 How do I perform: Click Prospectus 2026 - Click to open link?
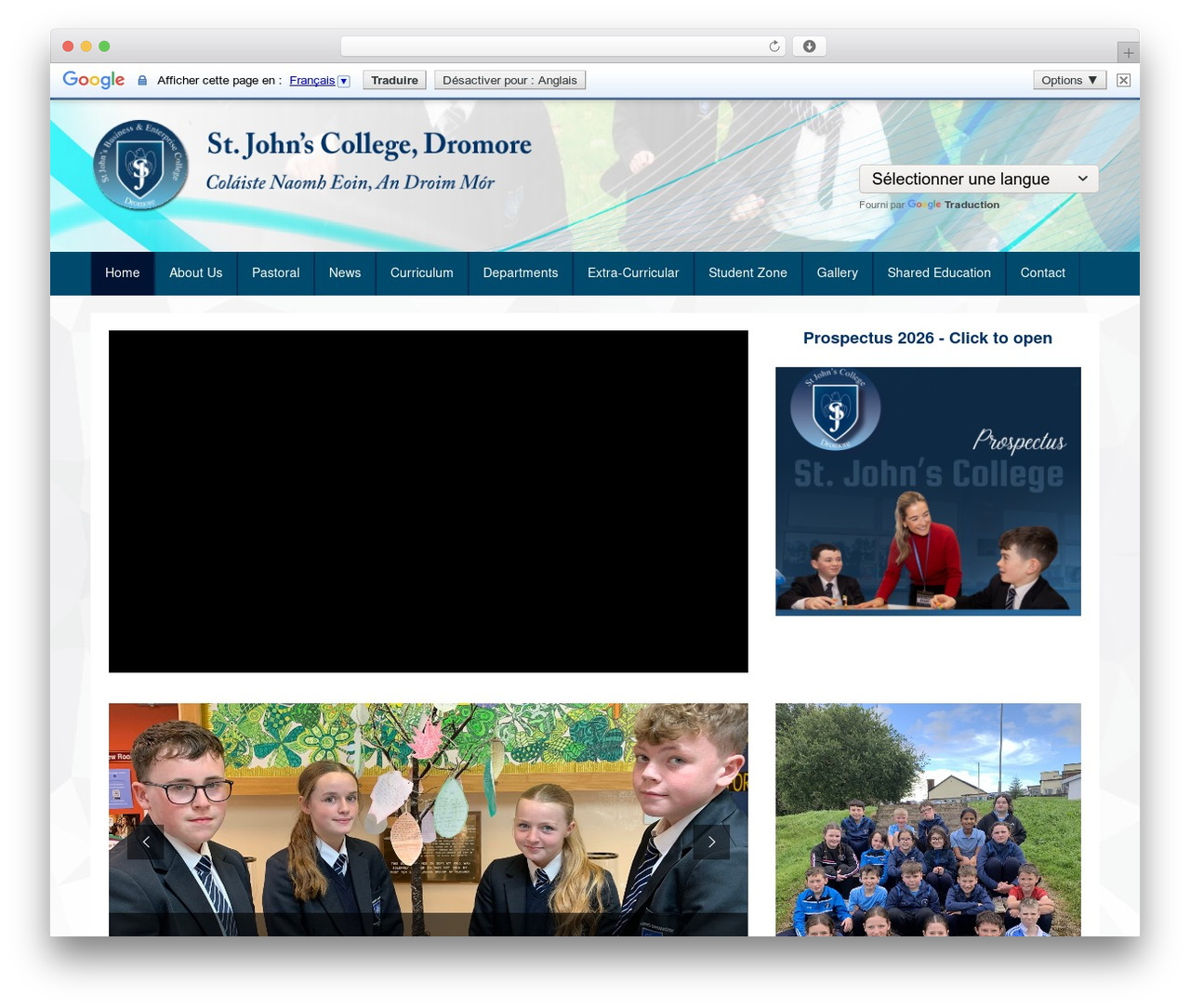[928, 338]
